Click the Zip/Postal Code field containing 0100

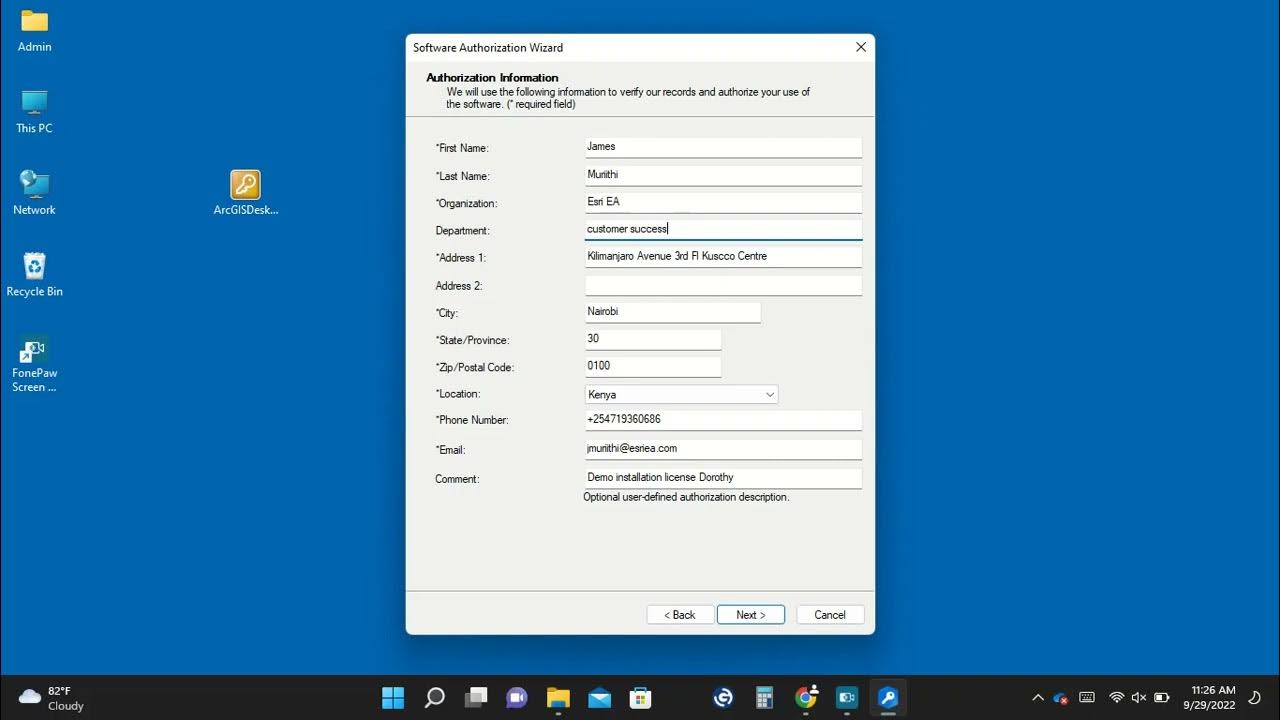(653, 366)
